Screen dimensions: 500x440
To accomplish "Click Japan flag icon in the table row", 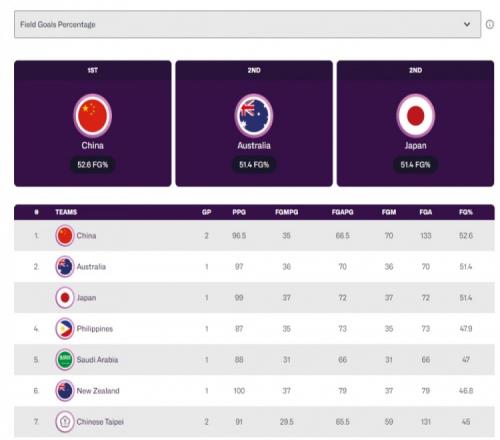I will click(65, 298).
